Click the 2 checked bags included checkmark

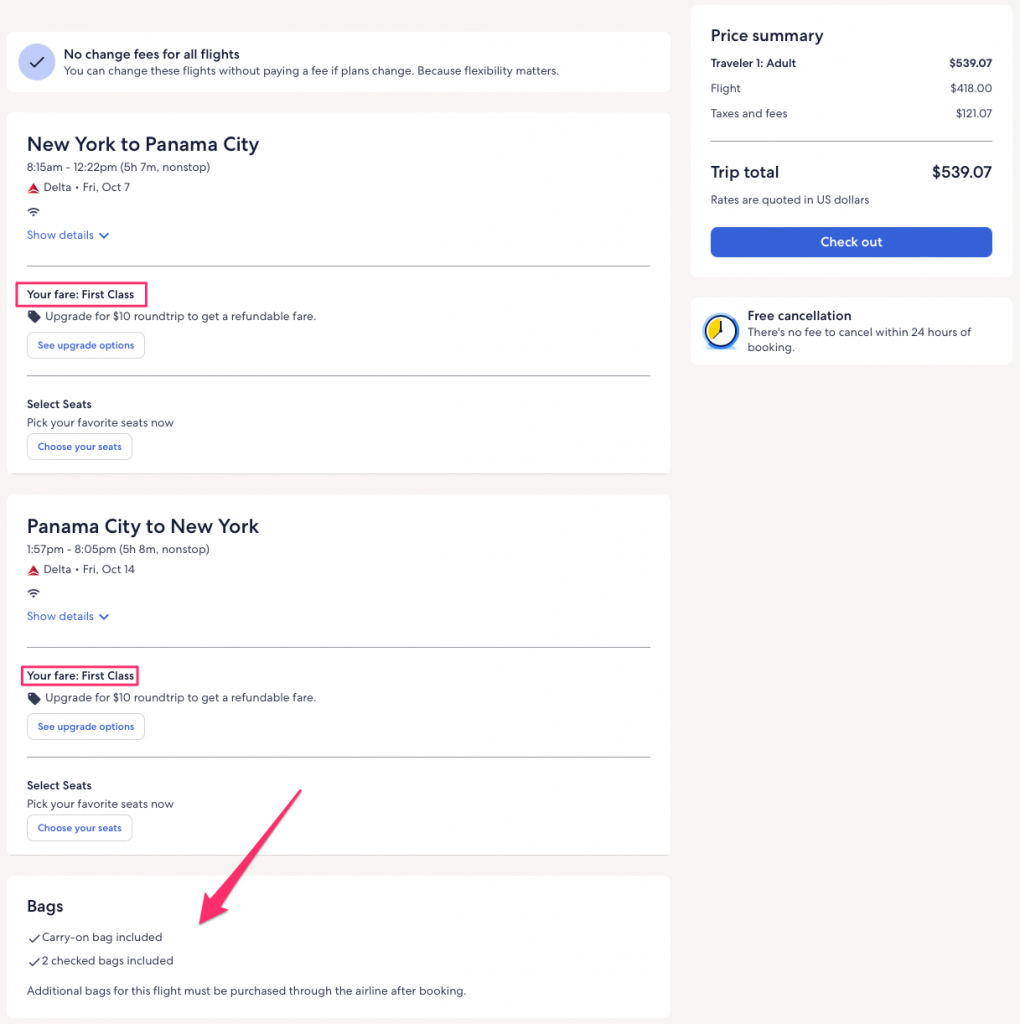point(34,961)
